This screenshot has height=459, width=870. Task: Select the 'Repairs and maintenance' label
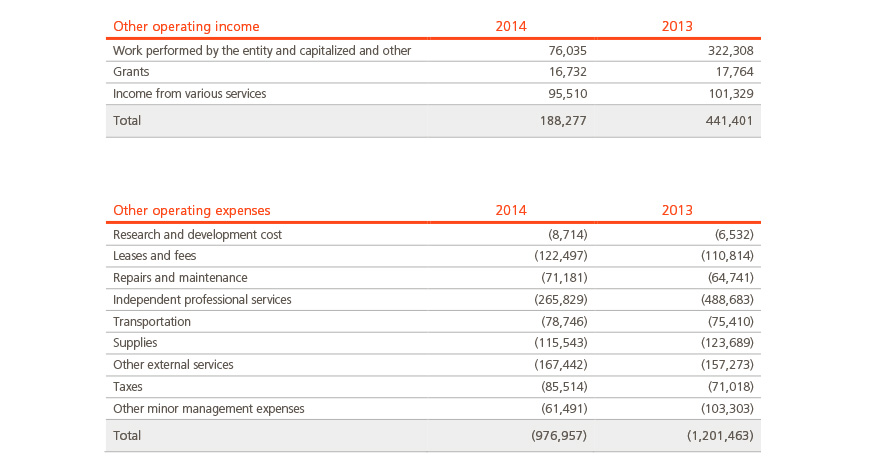coord(180,278)
